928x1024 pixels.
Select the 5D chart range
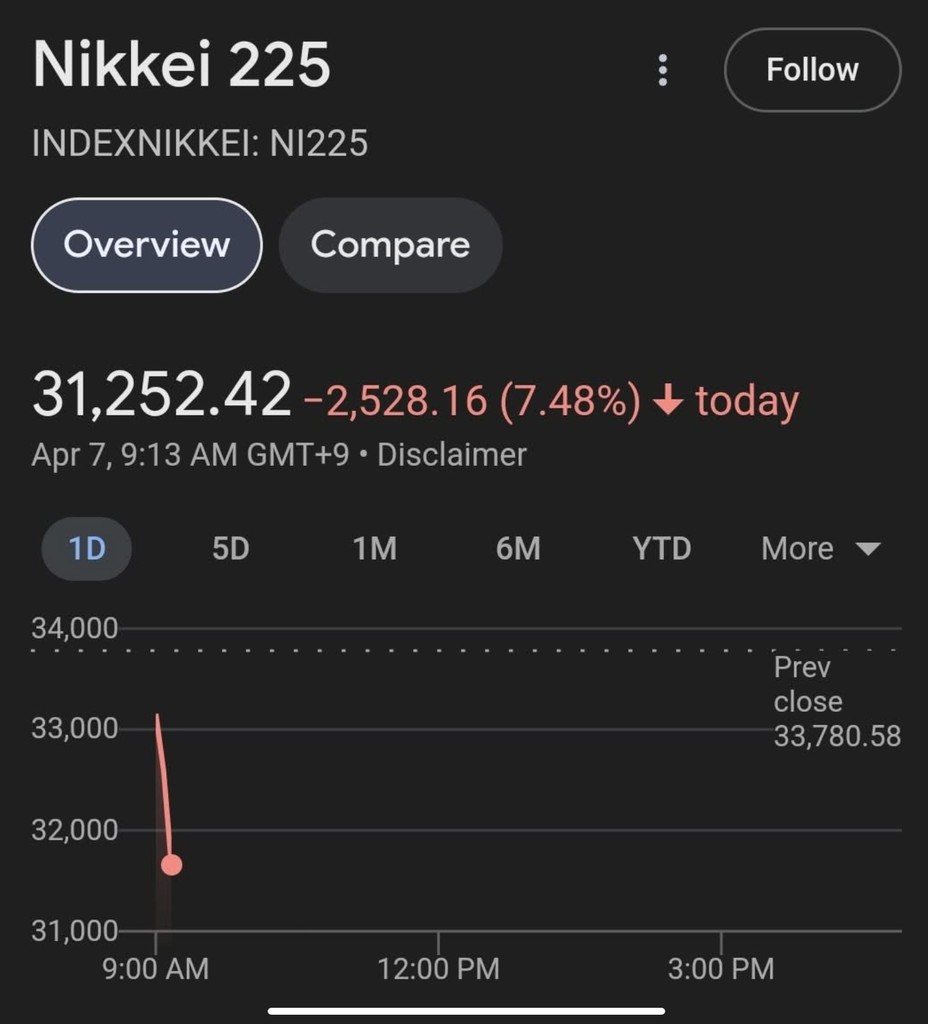point(231,549)
